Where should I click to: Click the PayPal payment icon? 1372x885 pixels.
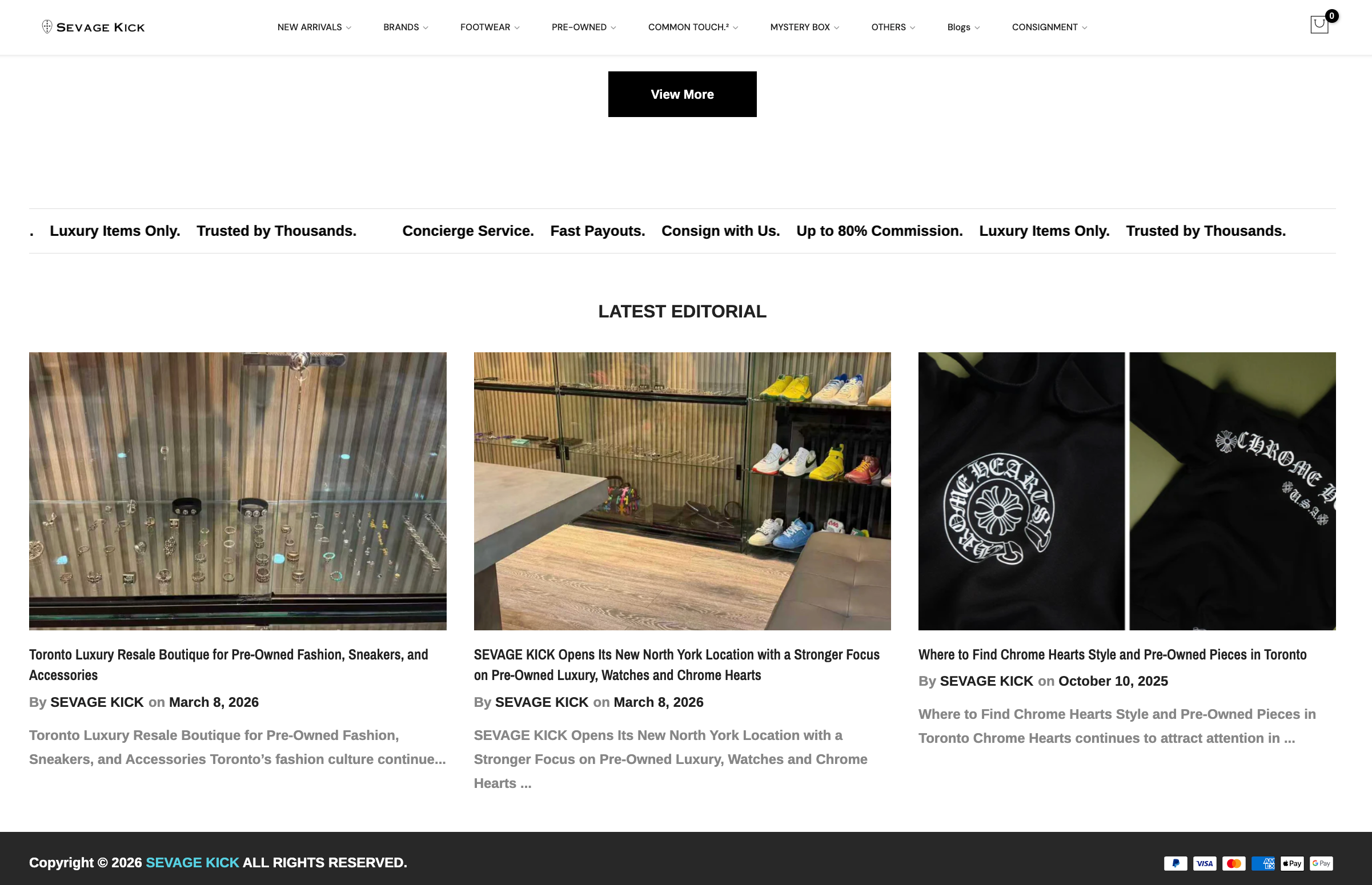point(1176,863)
